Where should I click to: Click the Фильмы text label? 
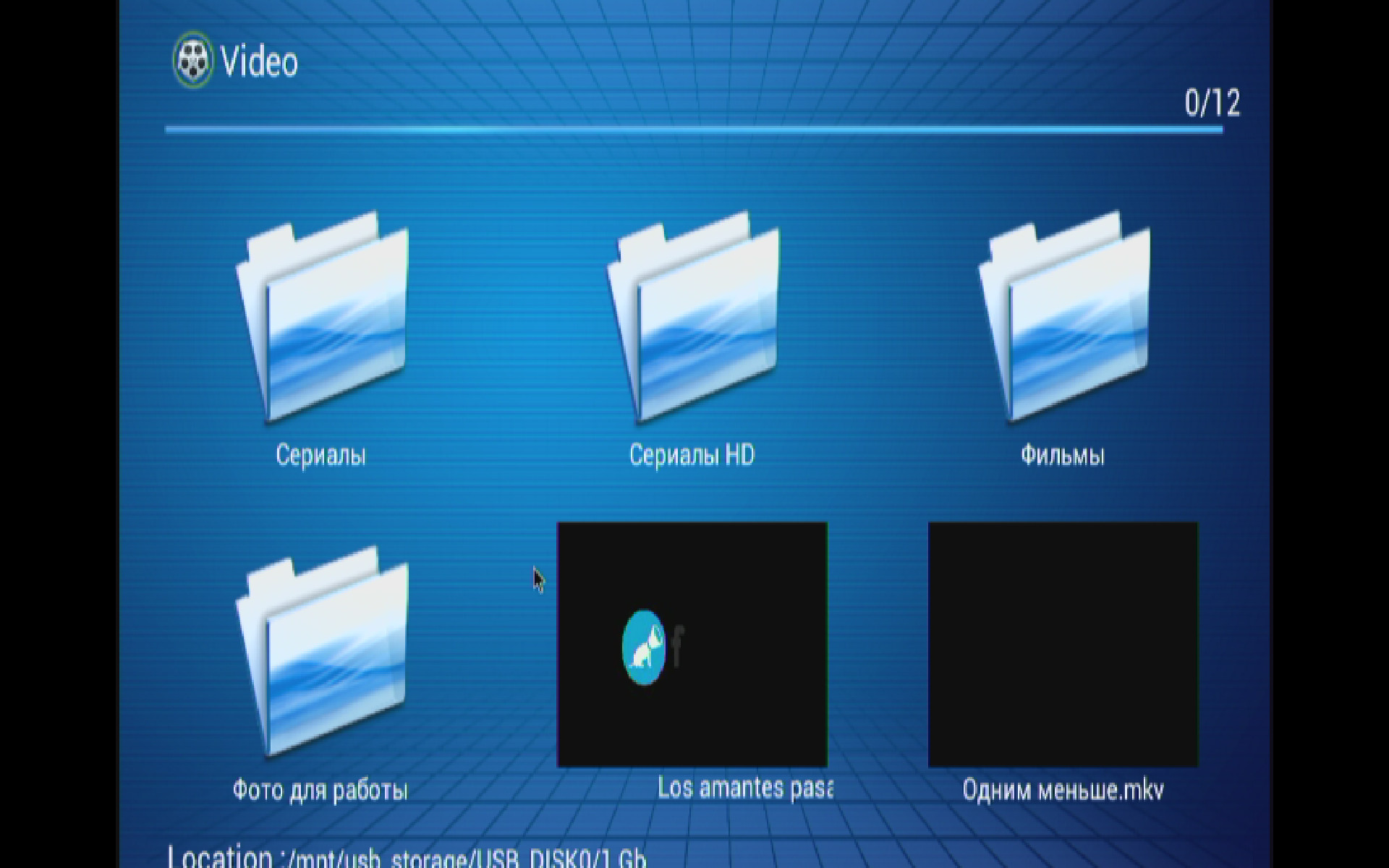click(x=1062, y=455)
